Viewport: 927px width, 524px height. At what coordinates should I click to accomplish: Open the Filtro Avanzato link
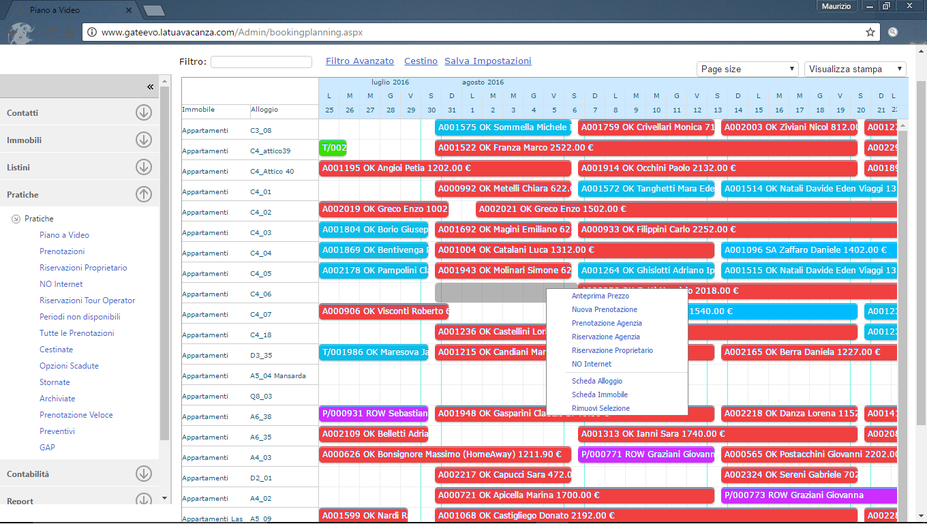[x=360, y=61]
